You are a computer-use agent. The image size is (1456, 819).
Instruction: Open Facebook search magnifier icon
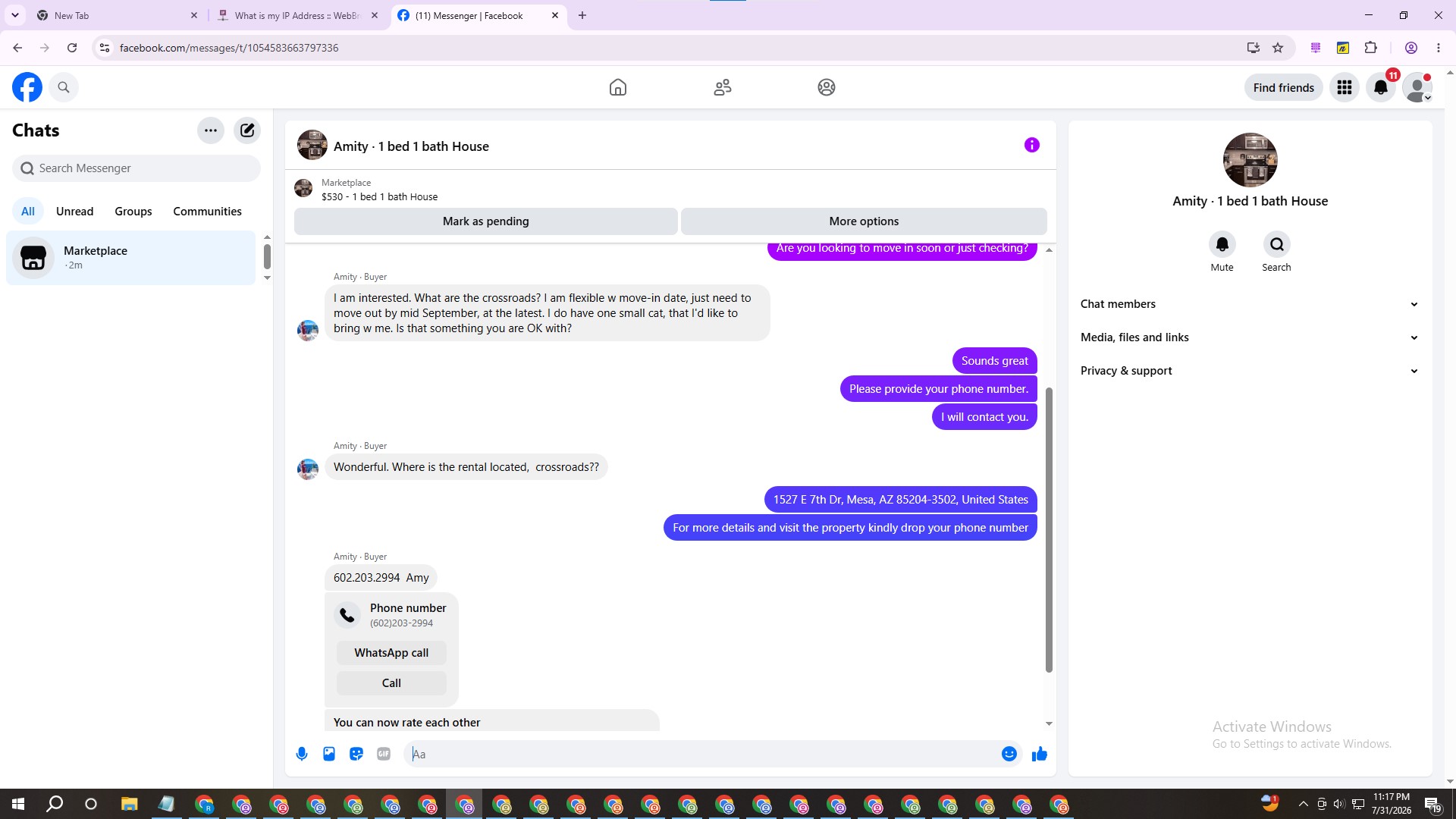64,87
